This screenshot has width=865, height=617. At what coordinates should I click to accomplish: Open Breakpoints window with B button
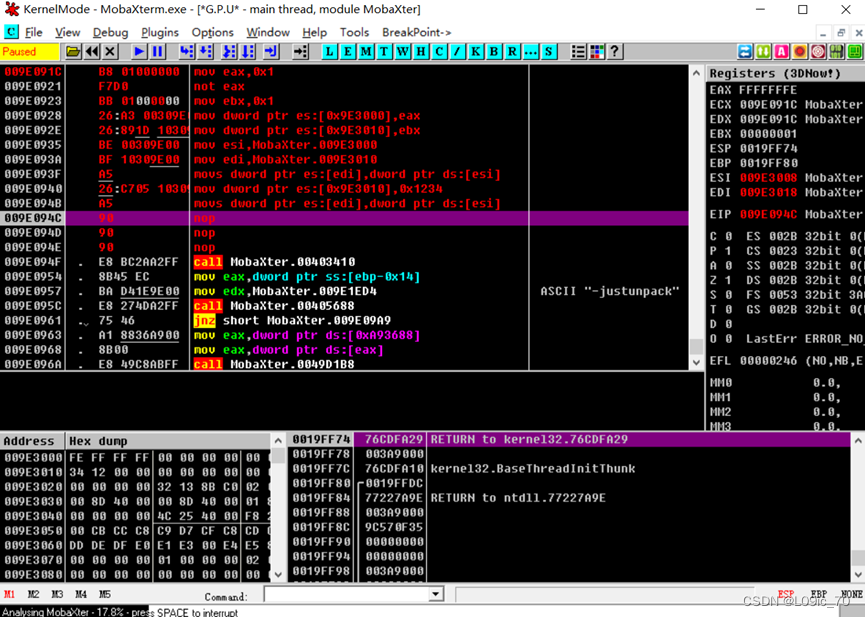pos(494,52)
